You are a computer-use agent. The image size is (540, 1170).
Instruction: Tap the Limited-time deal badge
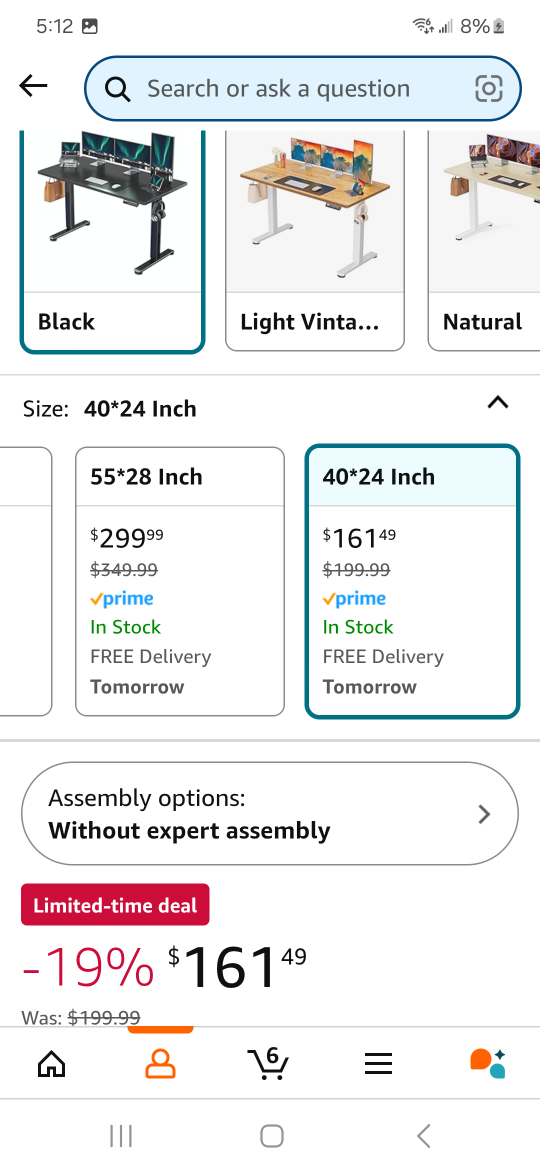[x=115, y=905]
